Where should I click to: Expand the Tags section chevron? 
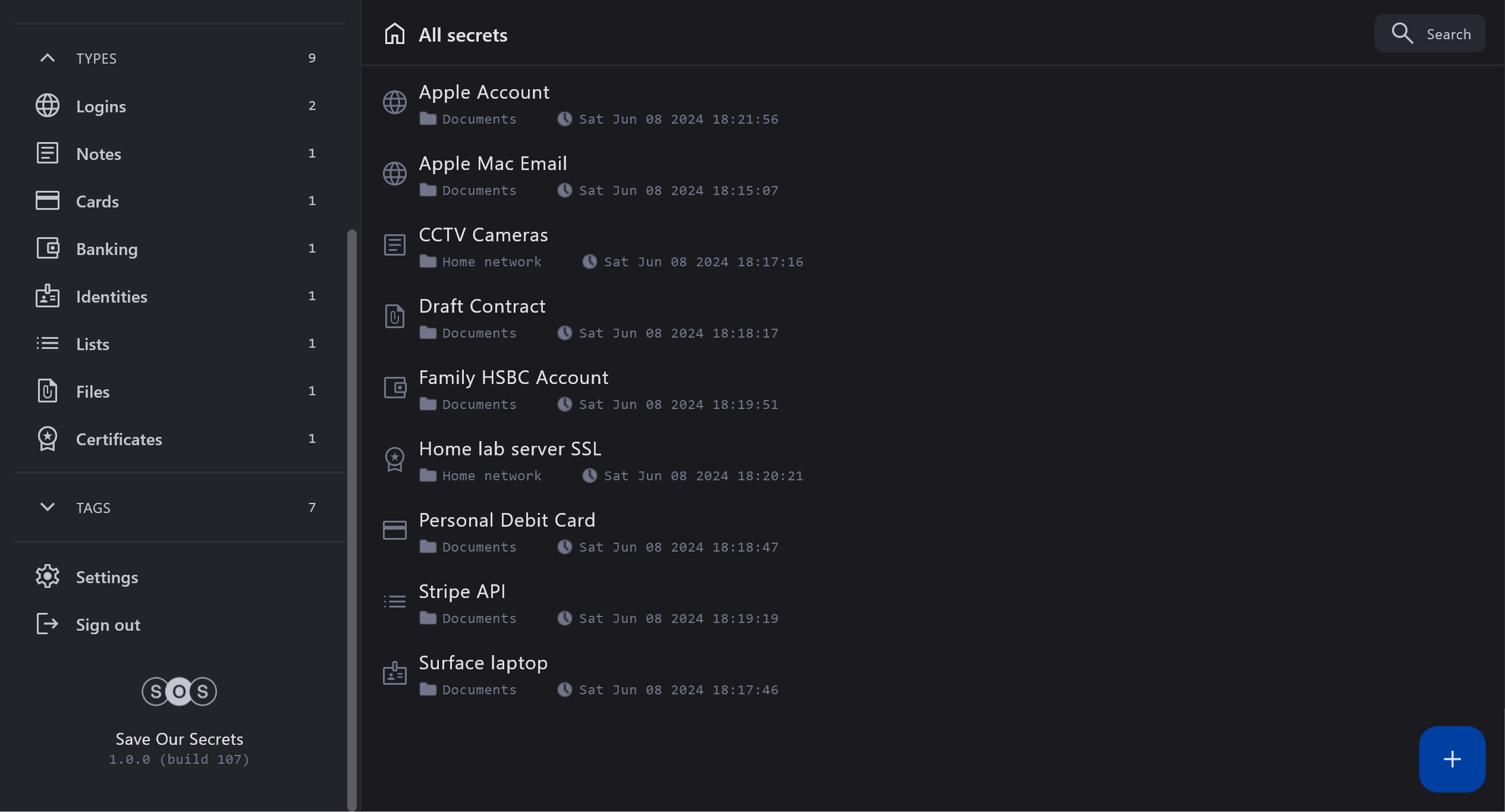[48, 507]
